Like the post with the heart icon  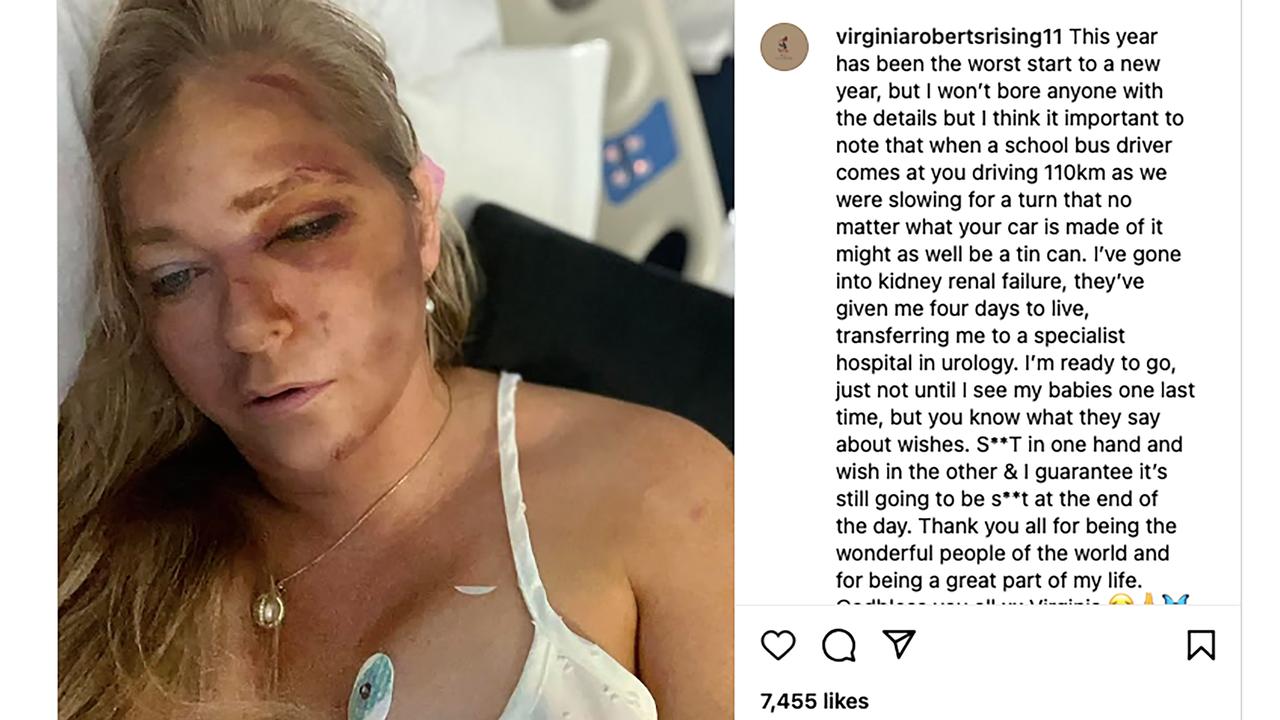(x=778, y=645)
